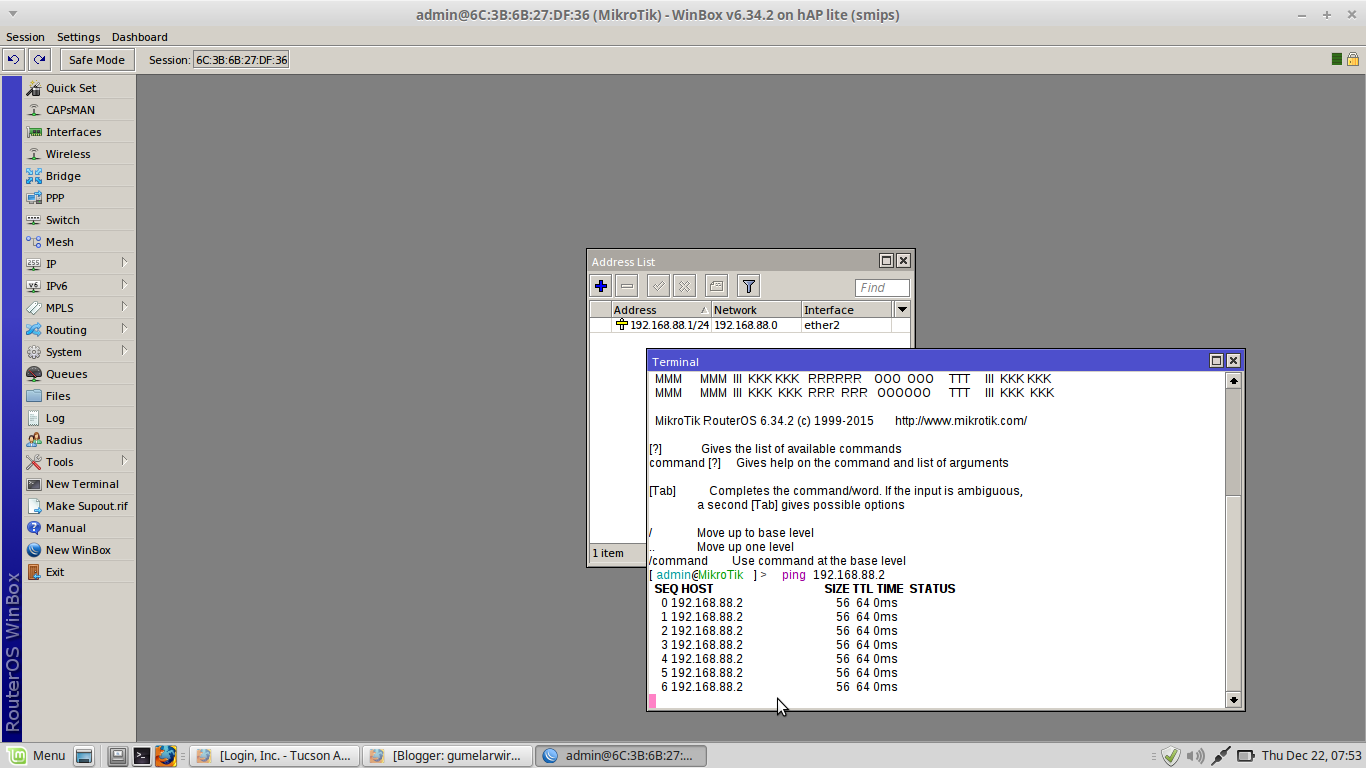Open Interfaces in the sidebar

tap(79, 132)
